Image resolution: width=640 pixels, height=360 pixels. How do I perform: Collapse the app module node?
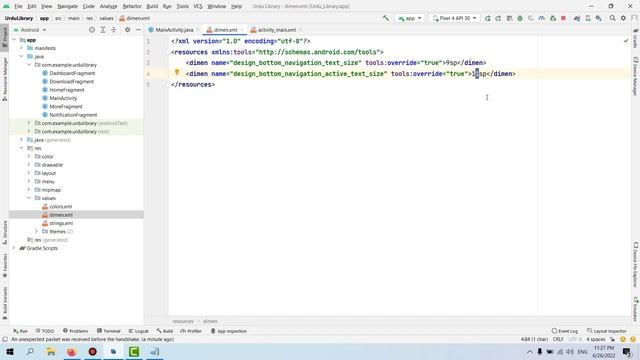pyautogui.click(x=14, y=40)
